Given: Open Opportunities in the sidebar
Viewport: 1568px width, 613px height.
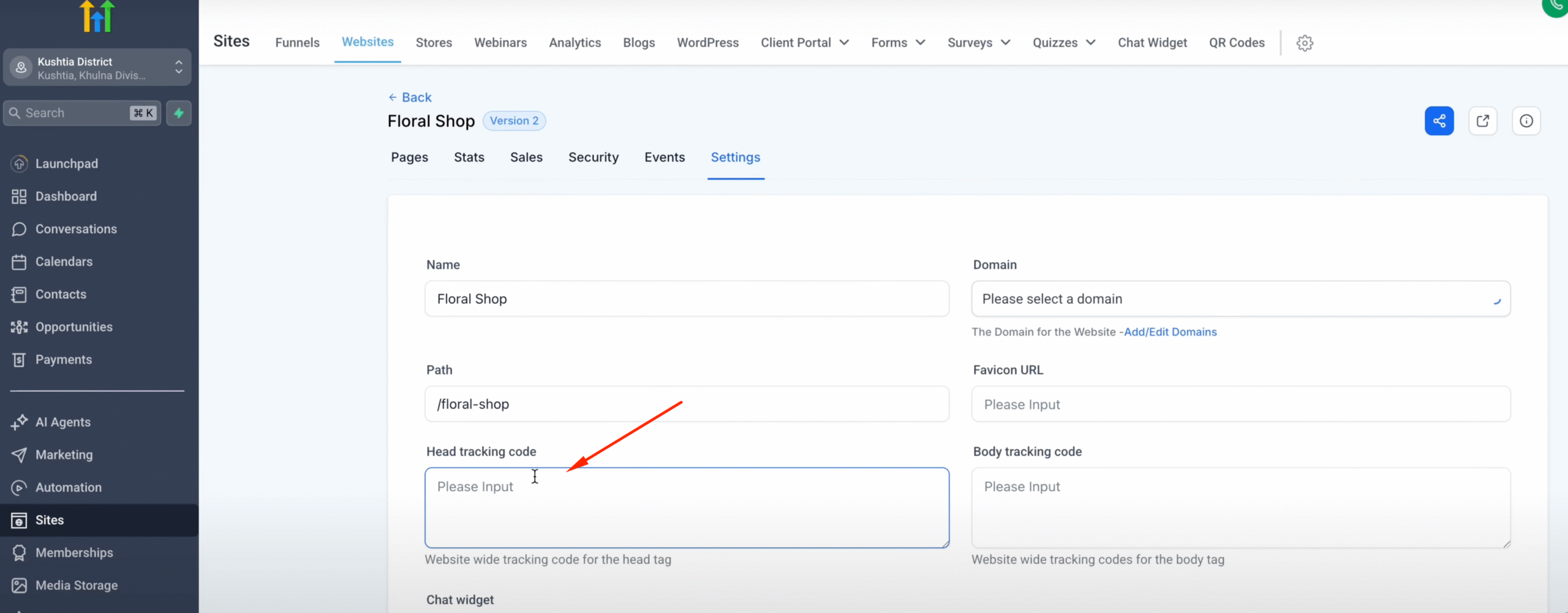Looking at the screenshot, I should point(73,327).
